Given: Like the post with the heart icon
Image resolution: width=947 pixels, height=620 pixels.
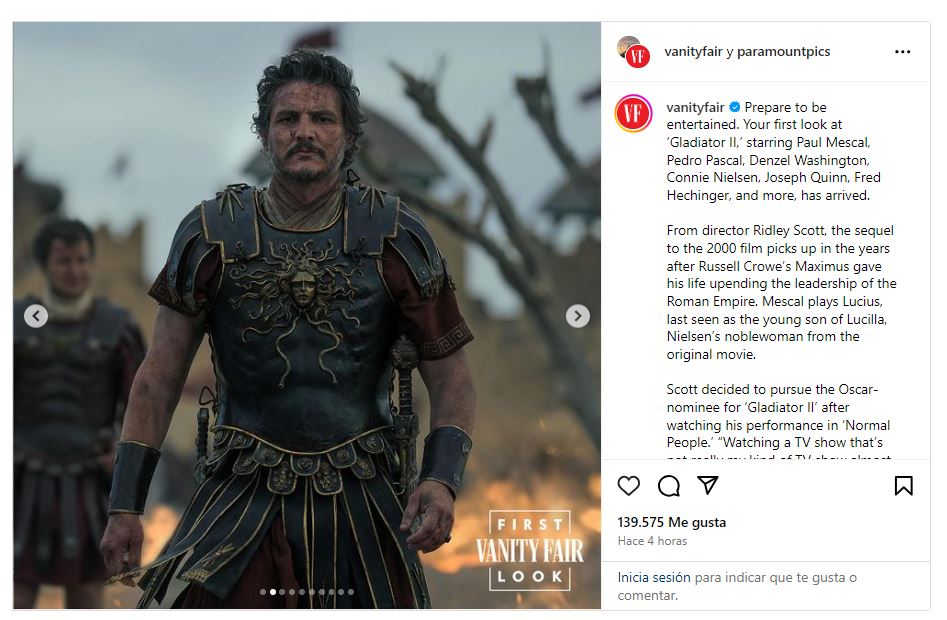Looking at the screenshot, I should coord(628,486).
